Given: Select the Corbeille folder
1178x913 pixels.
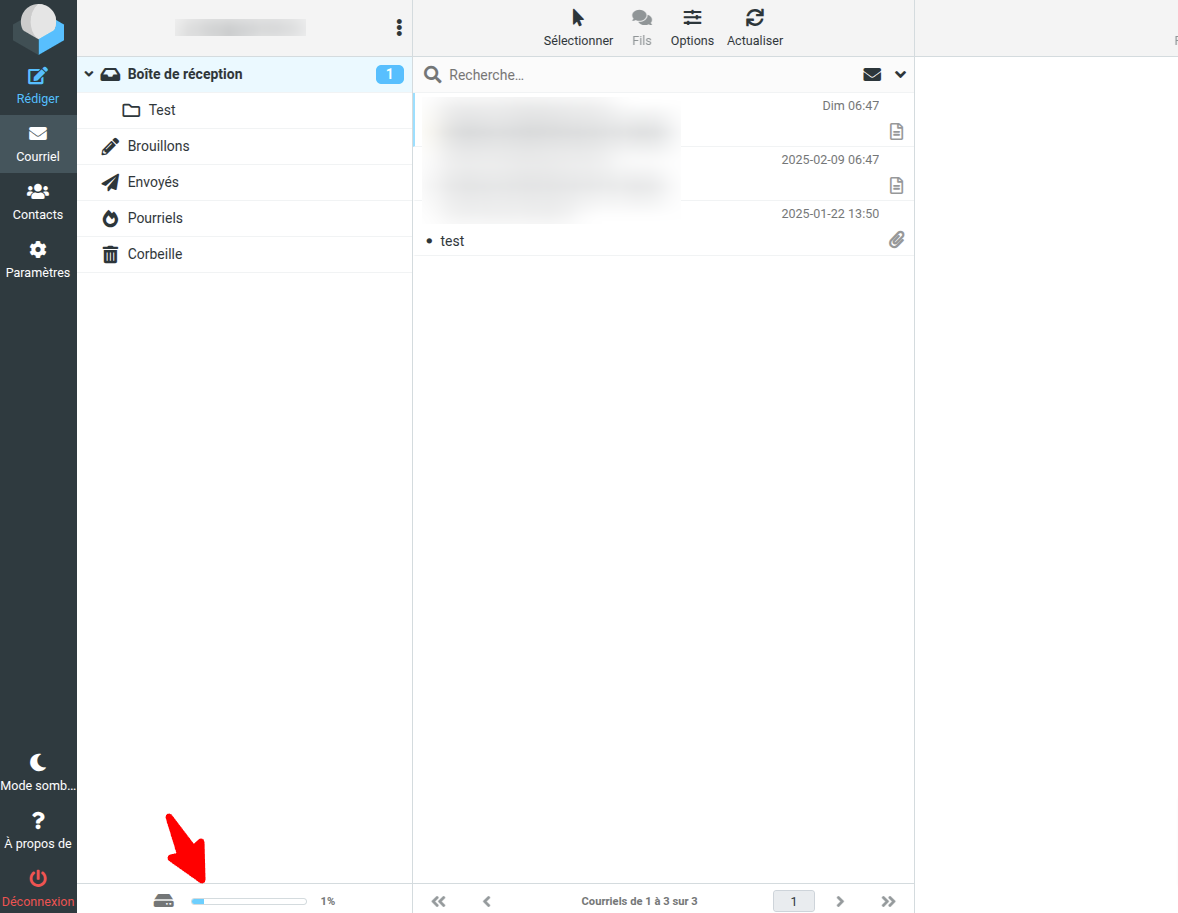Looking at the screenshot, I should (155, 254).
